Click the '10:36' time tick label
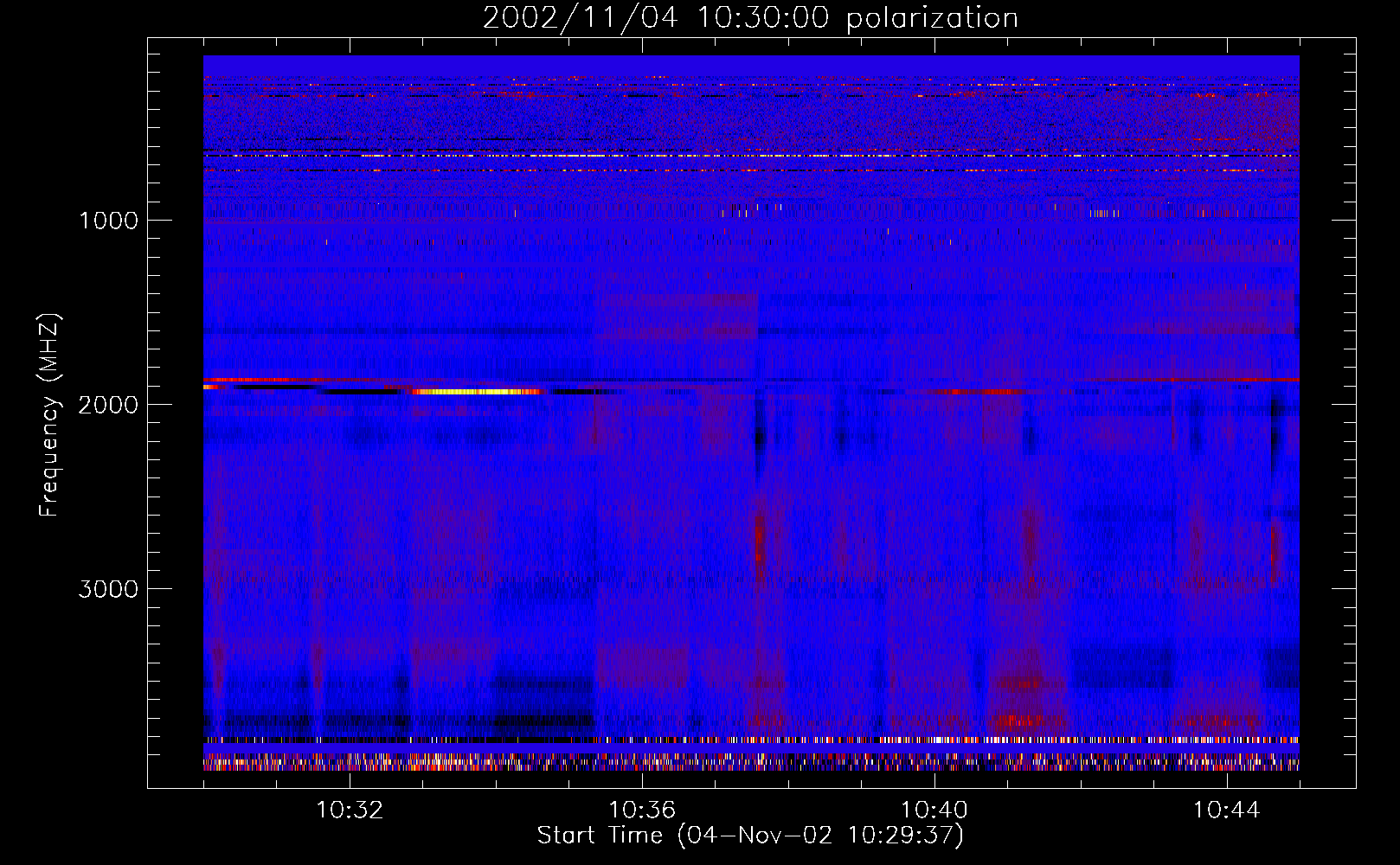The height and width of the screenshot is (865, 1400). 642,811
